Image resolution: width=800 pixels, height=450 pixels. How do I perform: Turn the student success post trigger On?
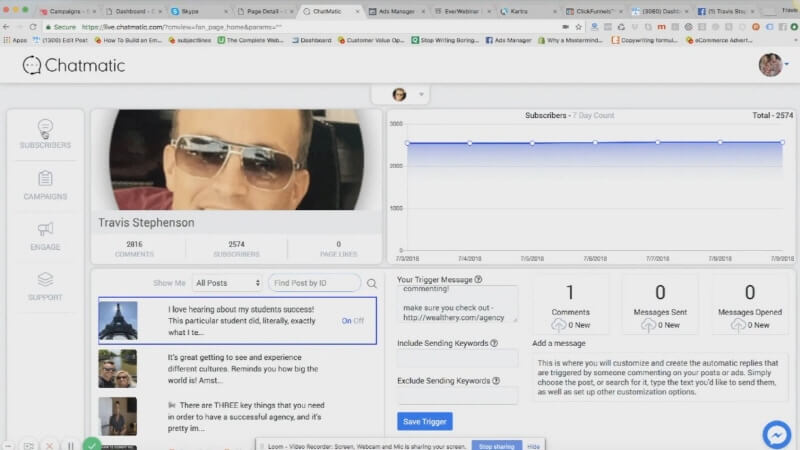coord(346,321)
